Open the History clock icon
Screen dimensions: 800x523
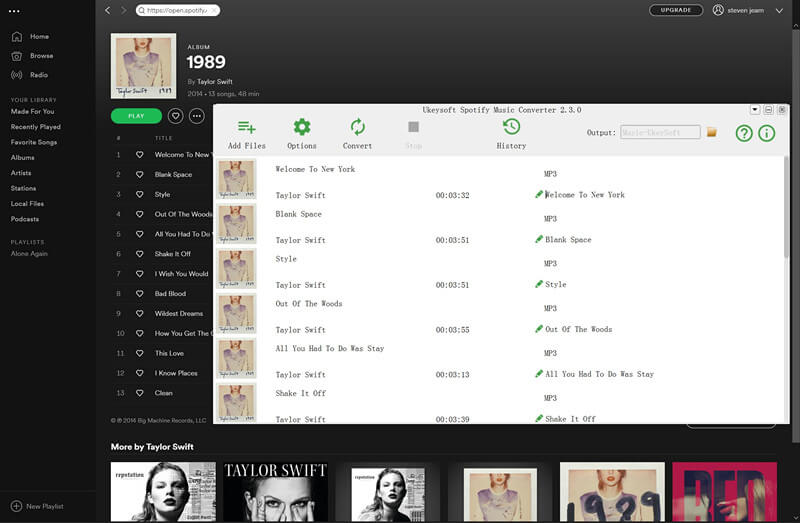(511, 127)
